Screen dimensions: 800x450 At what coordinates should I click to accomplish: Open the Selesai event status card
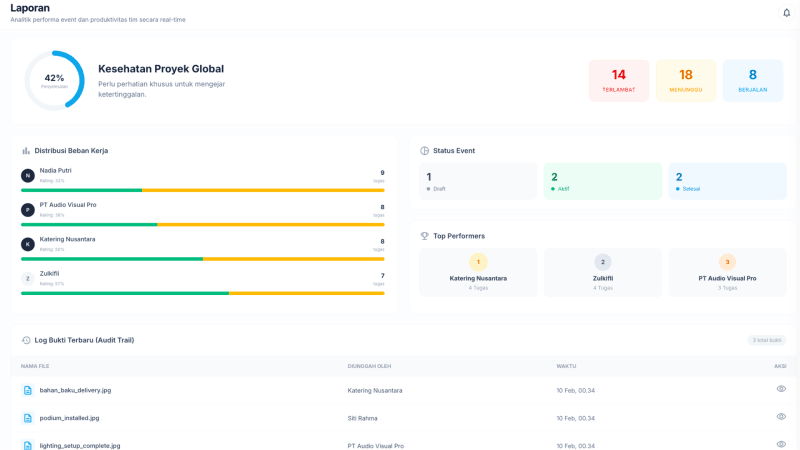[728, 181]
